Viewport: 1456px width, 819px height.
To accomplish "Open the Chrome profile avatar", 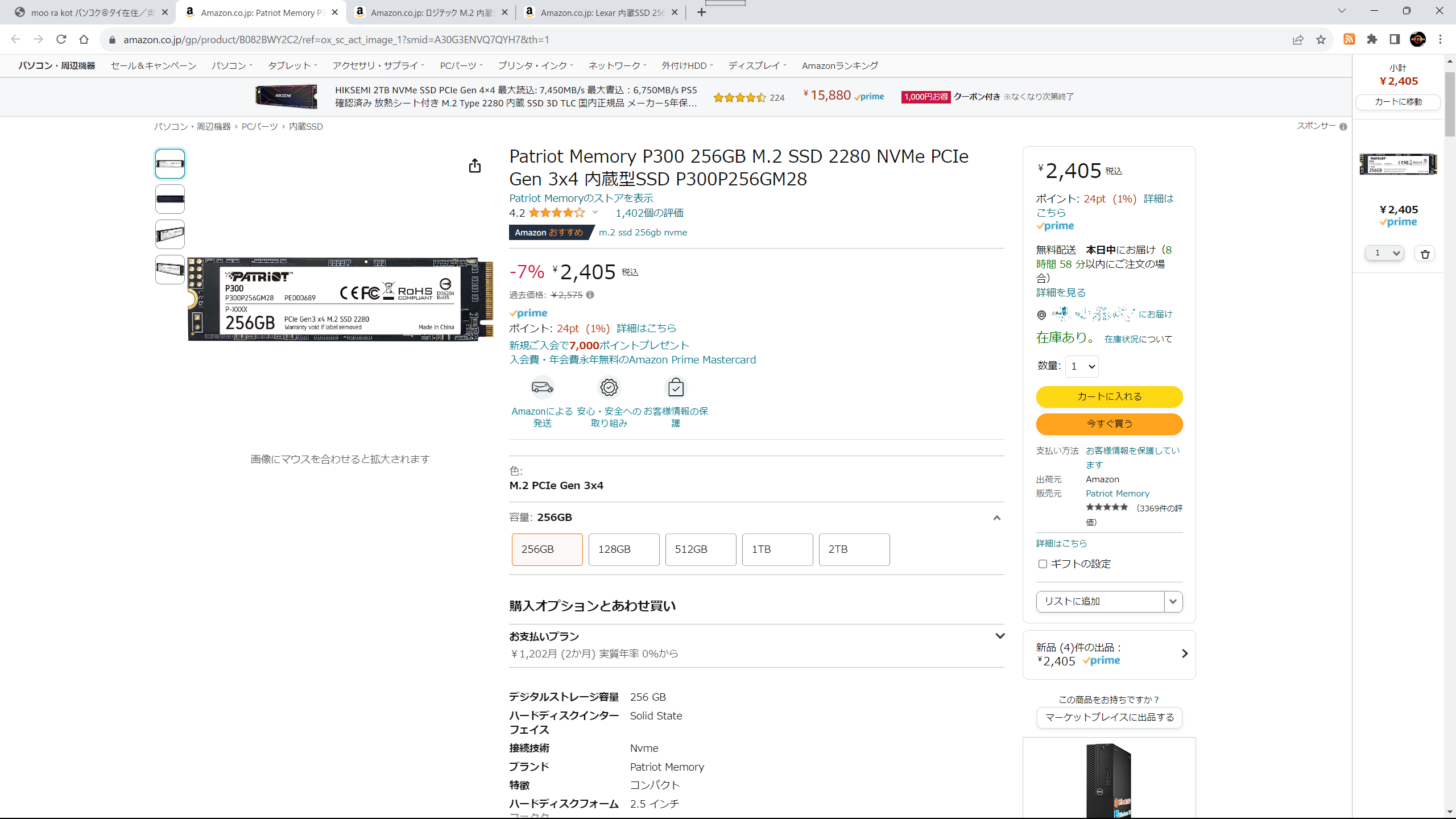I will click(x=1418, y=39).
